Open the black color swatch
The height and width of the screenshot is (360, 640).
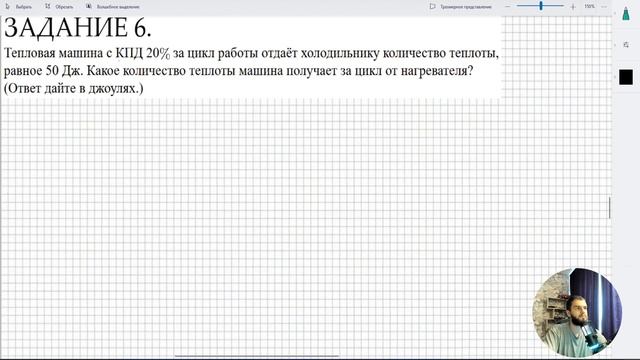[x=626, y=77]
